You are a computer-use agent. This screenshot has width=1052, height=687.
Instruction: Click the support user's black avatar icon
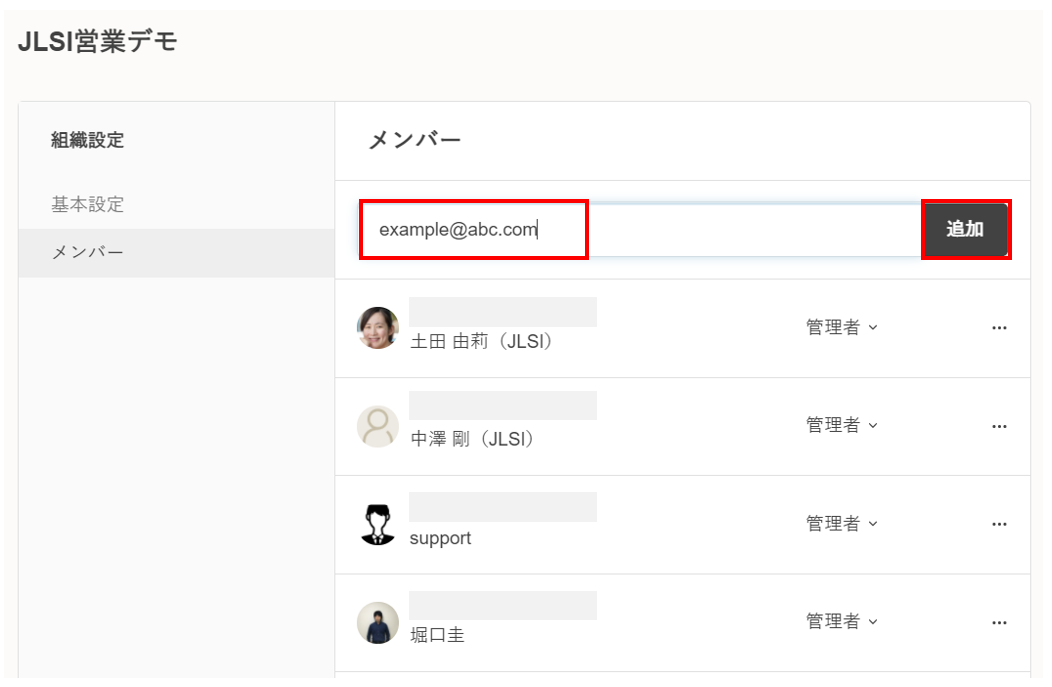[x=378, y=524]
